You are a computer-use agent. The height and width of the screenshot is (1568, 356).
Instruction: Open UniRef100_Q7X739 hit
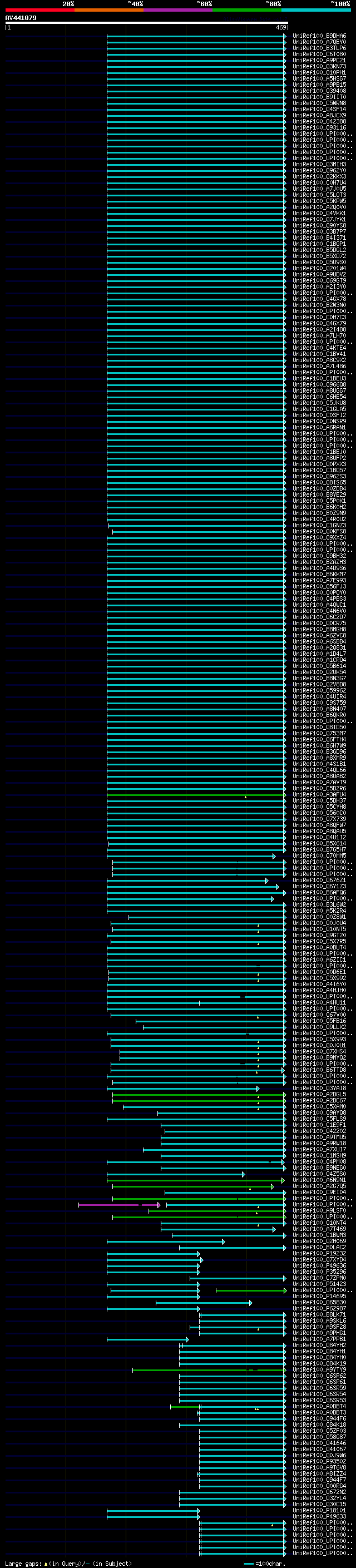click(319, 819)
